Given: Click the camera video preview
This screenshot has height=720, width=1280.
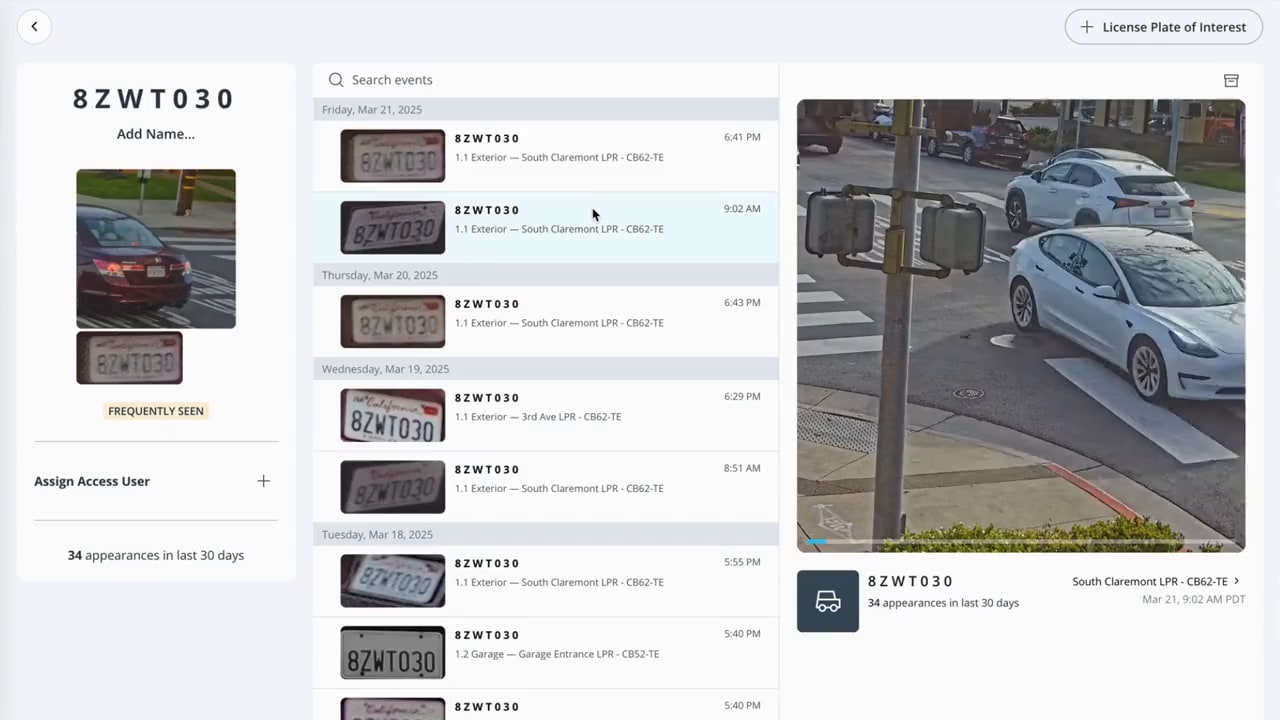Looking at the screenshot, I should coord(1021,325).
